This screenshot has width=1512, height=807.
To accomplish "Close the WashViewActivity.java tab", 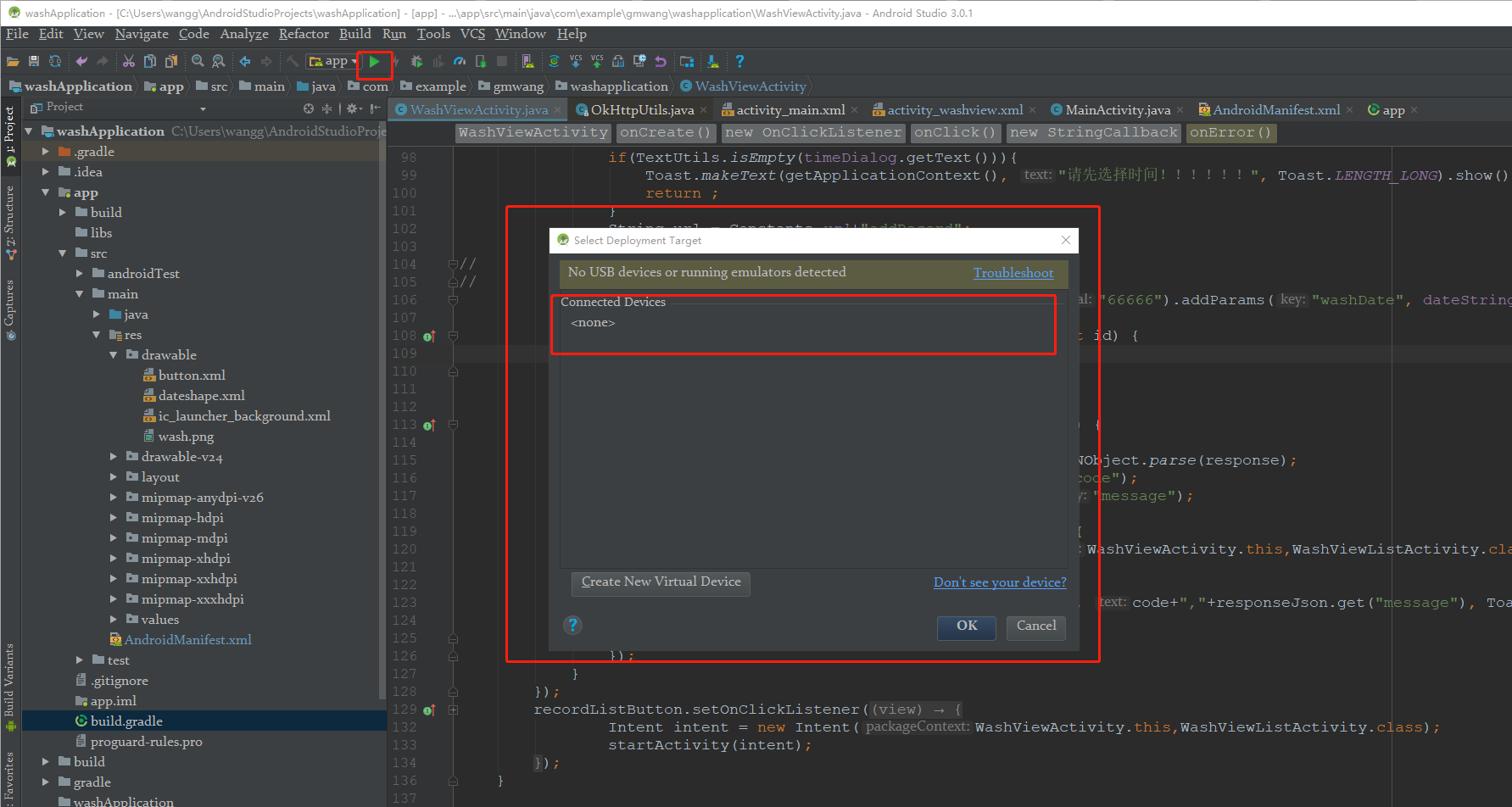I will click(558, 110).
